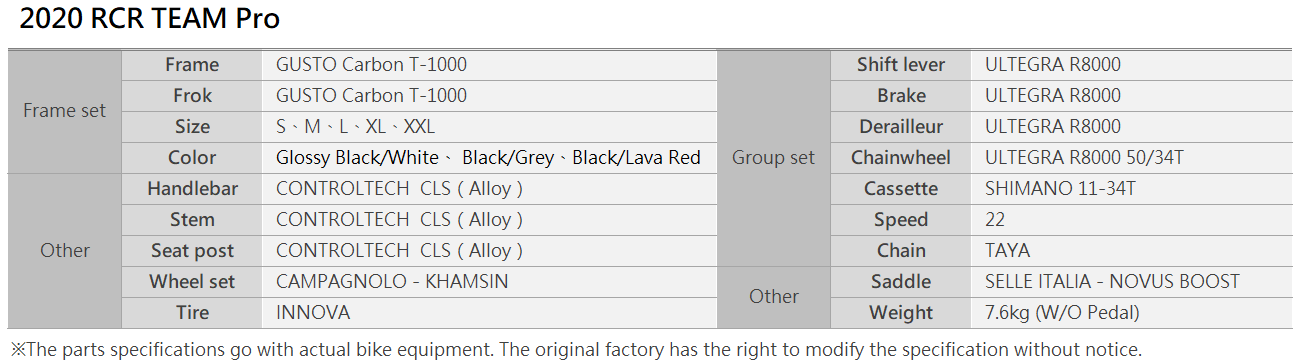Select the Frame set category cell
This screenshot has height=361, width=1301.
tap(65, 111)
